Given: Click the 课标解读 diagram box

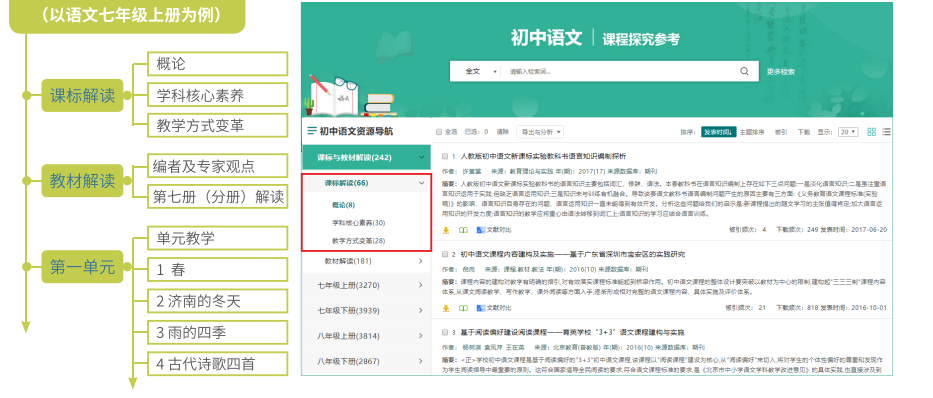Looking at the screenshot, I should 82,95.
